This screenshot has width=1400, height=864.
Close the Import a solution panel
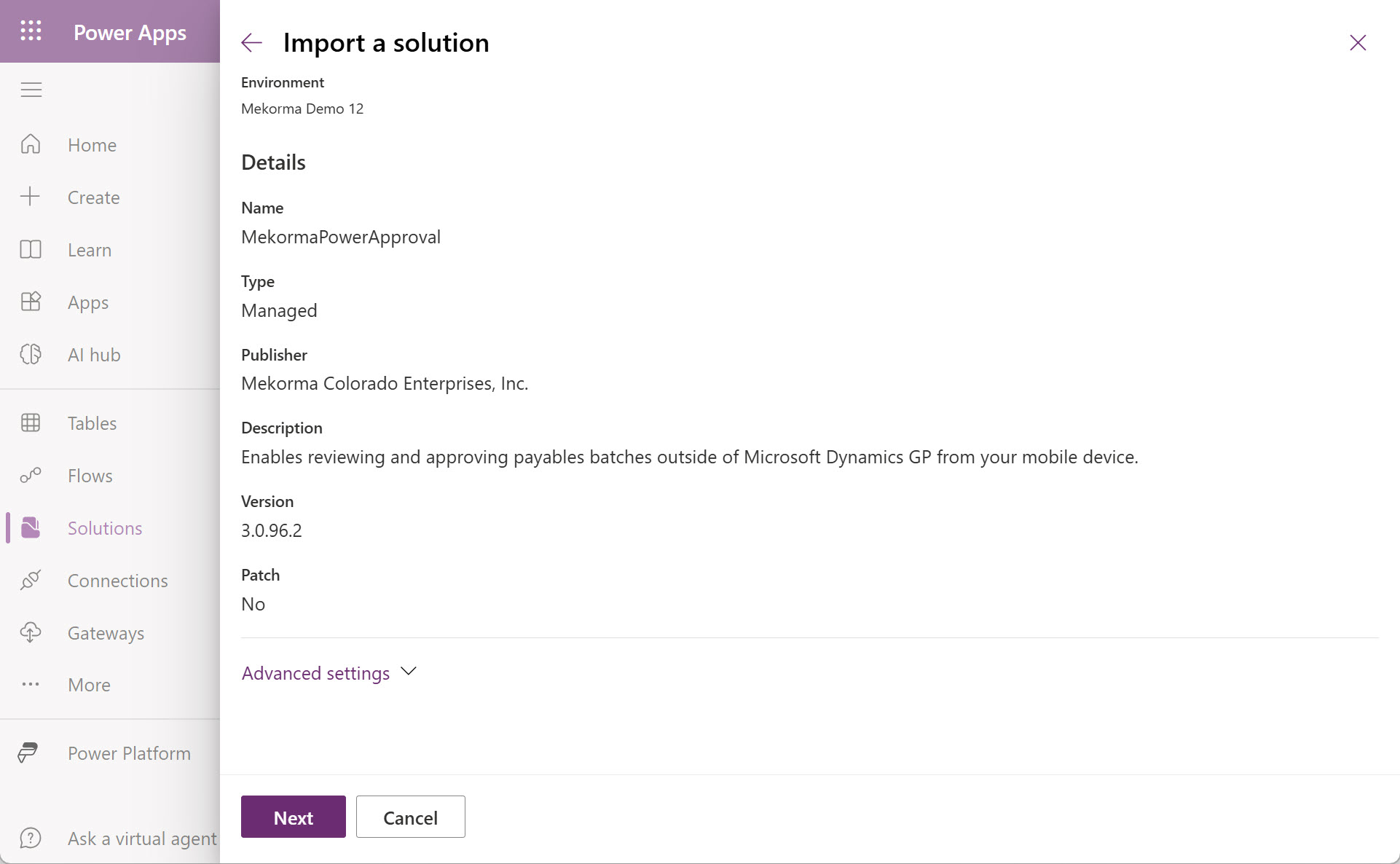1357,43
